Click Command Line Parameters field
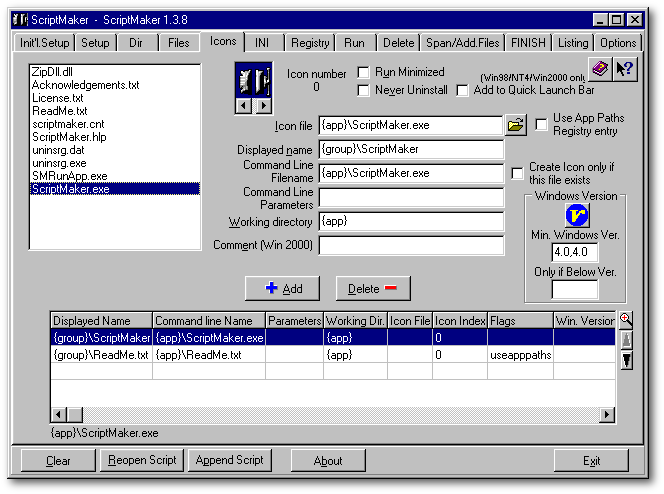664x494 pixels. (x=411, y=198)
